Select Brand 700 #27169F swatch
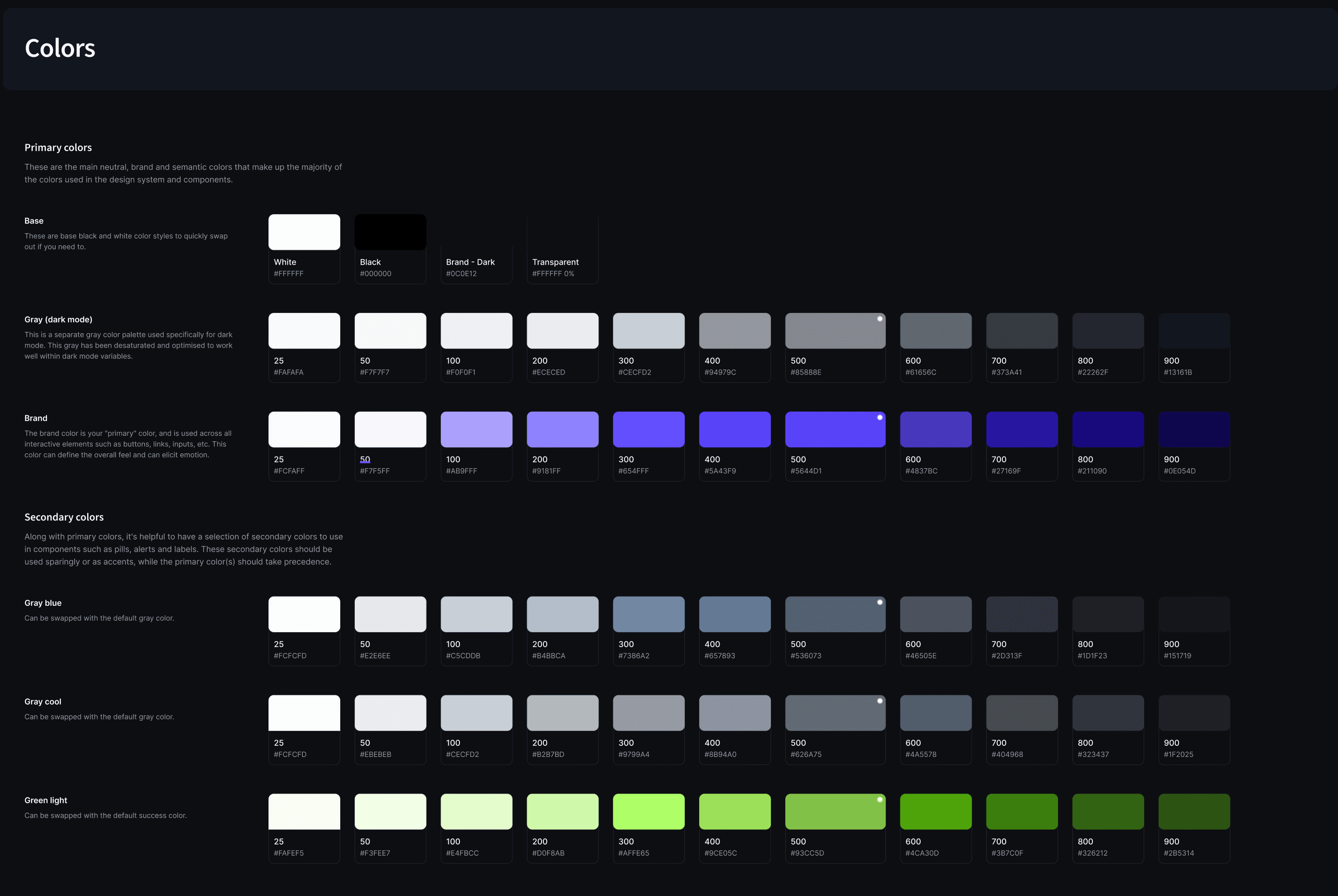Screen dimensions: 1338x896 point(1022,430)
